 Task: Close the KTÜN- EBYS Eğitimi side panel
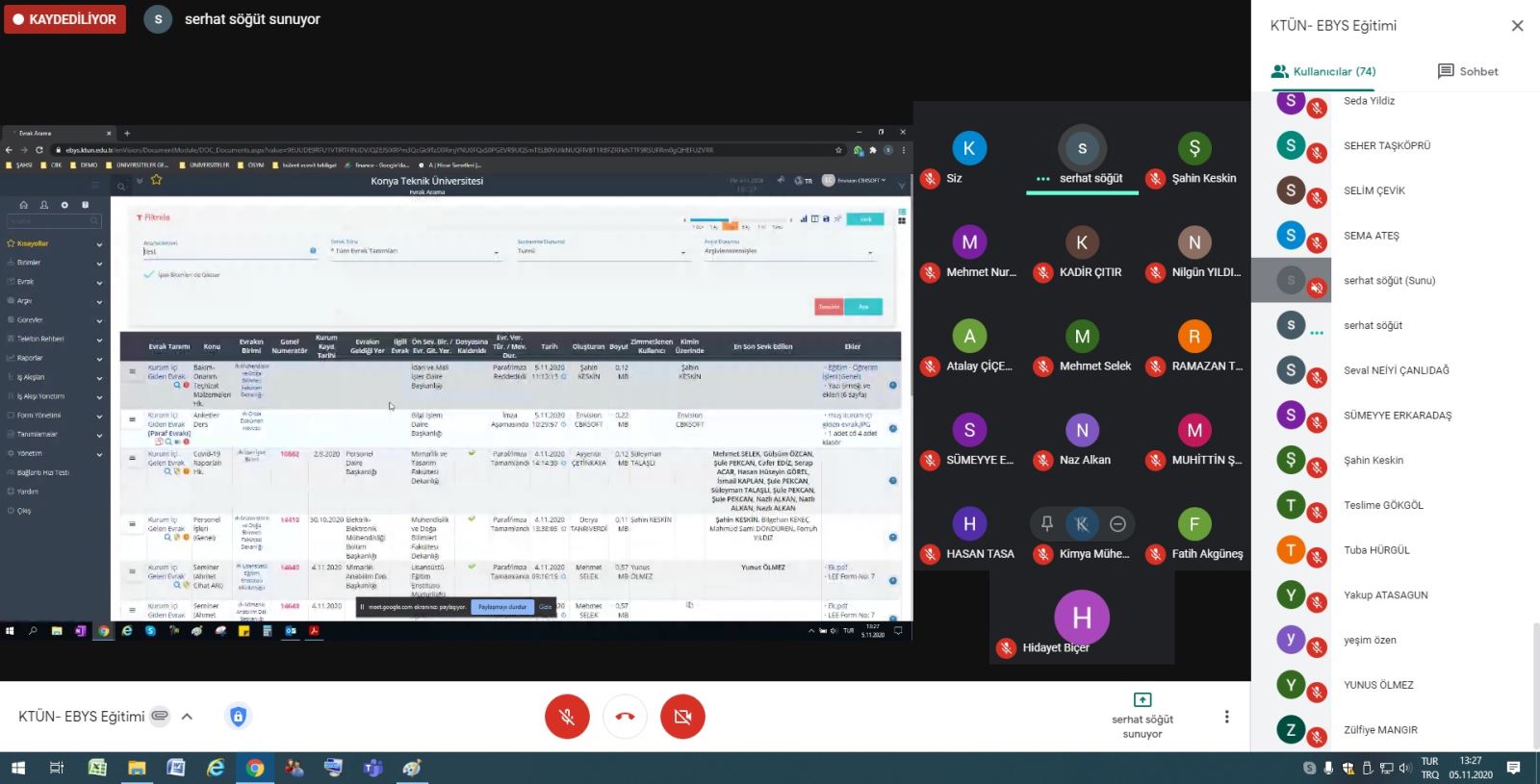[x=1517, y=26]
